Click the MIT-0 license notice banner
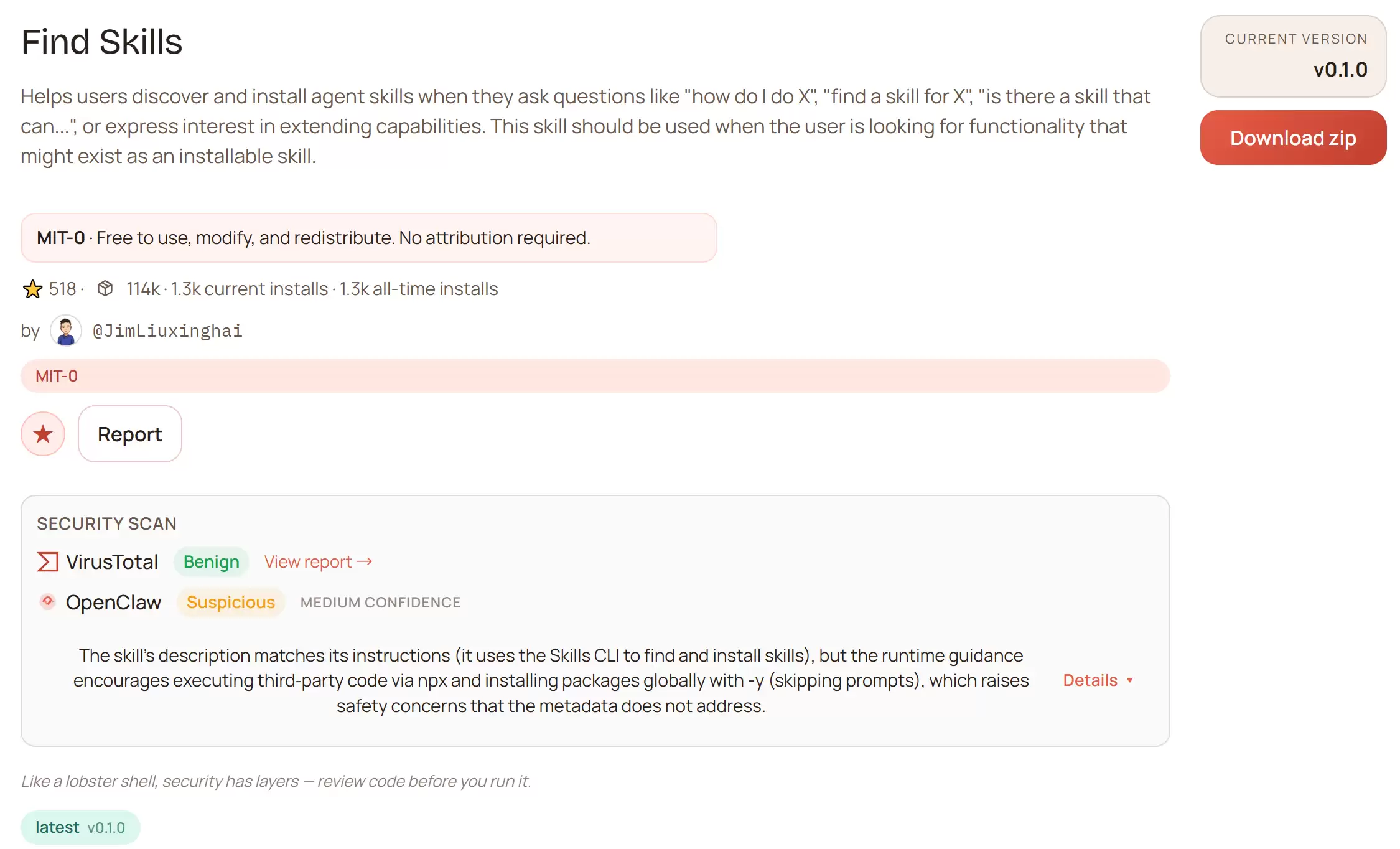 [x=368, y=238]
